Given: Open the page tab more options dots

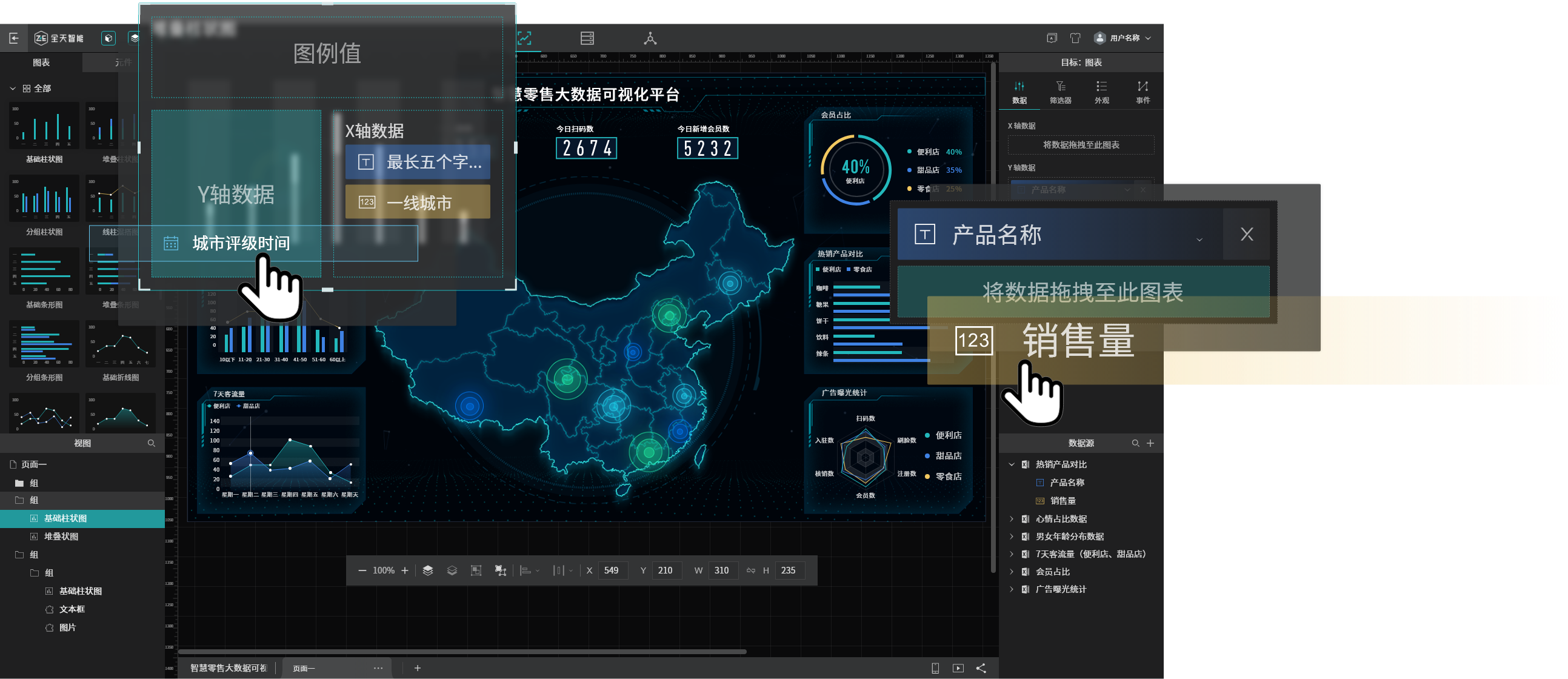Looking at the screenshot, I should point(378,668).
